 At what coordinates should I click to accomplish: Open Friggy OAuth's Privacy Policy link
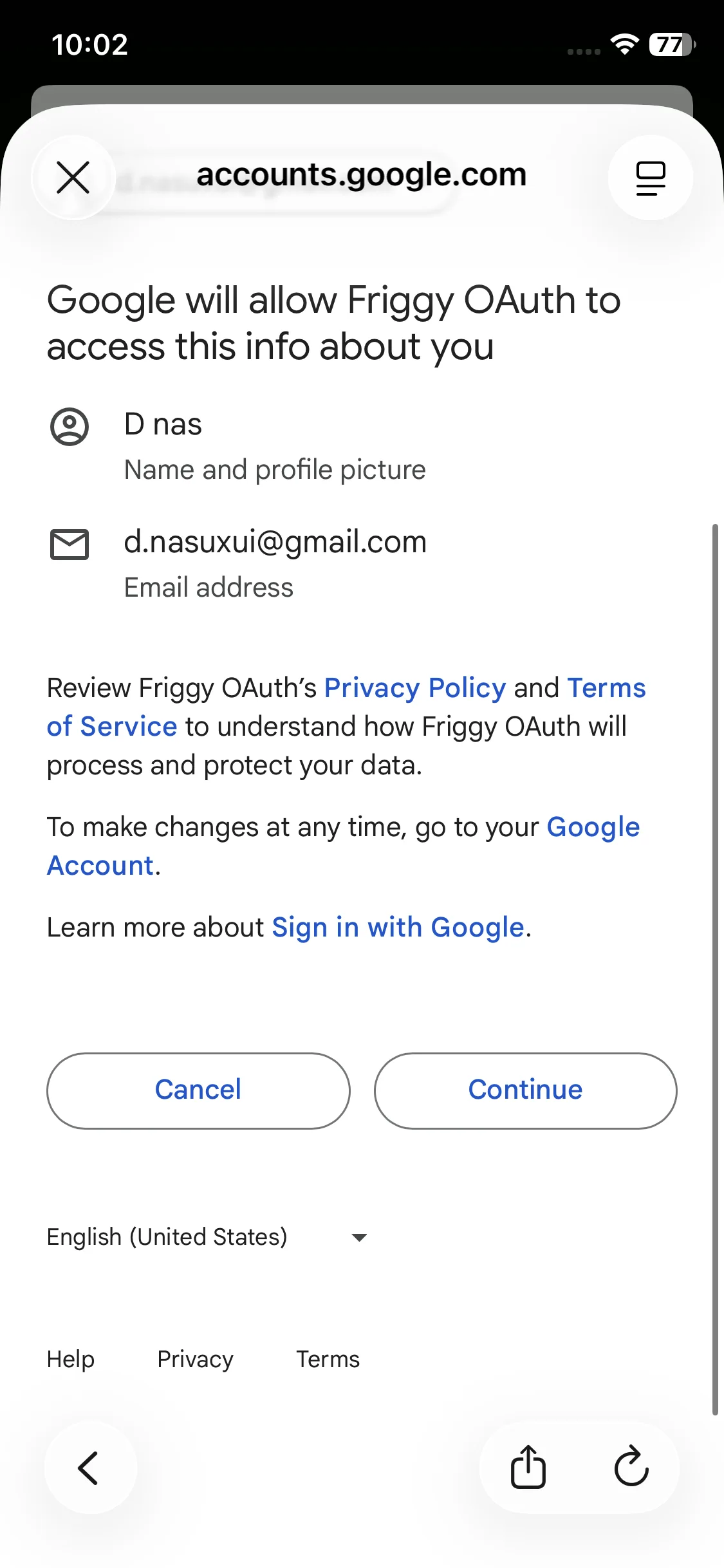point(415,688)
